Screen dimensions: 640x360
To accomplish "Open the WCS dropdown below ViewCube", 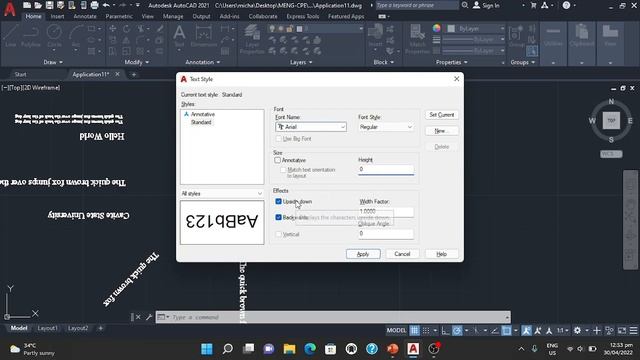I will (x=611, y=154).
